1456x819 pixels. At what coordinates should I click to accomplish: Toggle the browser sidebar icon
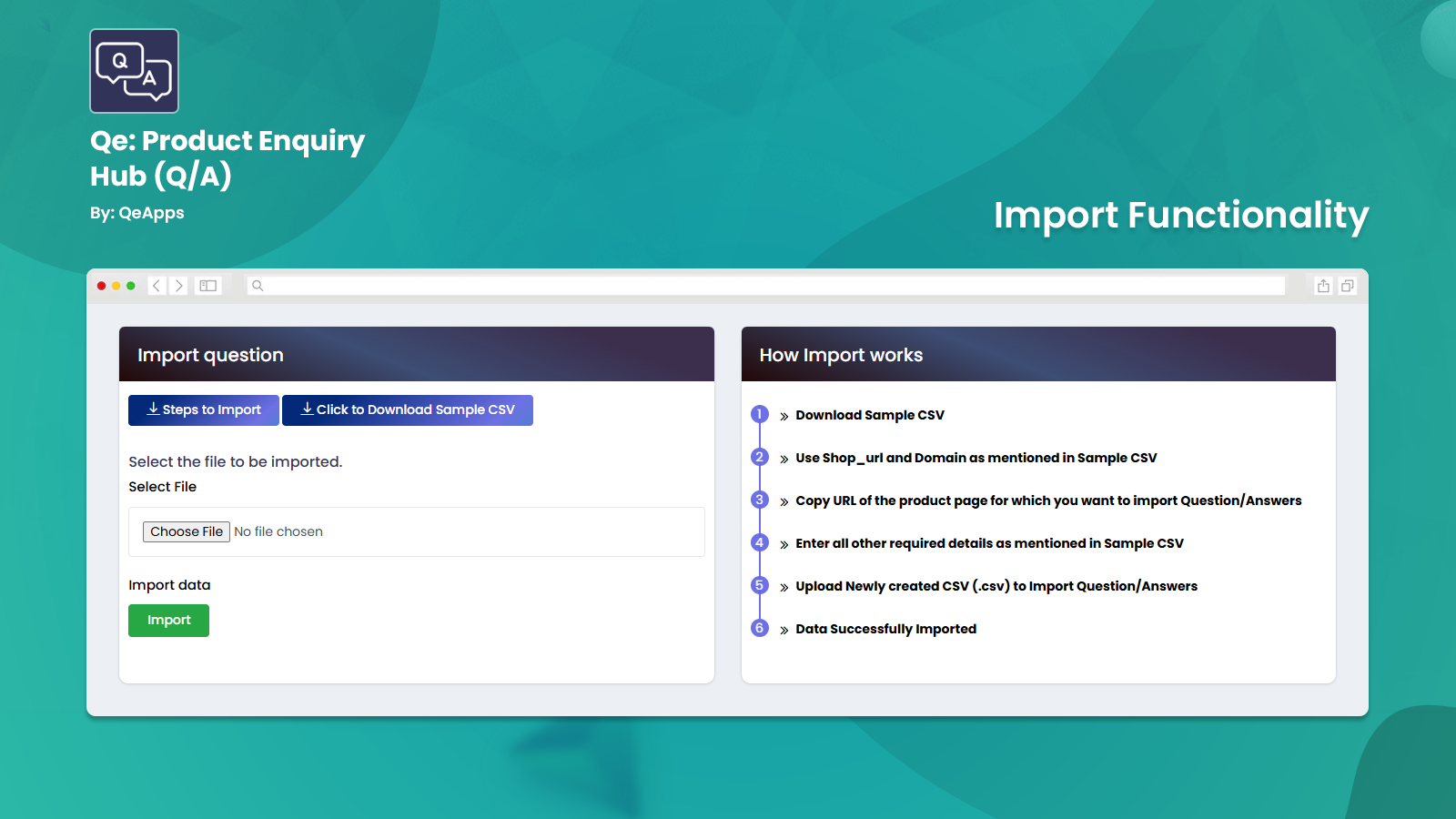(x=208, y=286)
